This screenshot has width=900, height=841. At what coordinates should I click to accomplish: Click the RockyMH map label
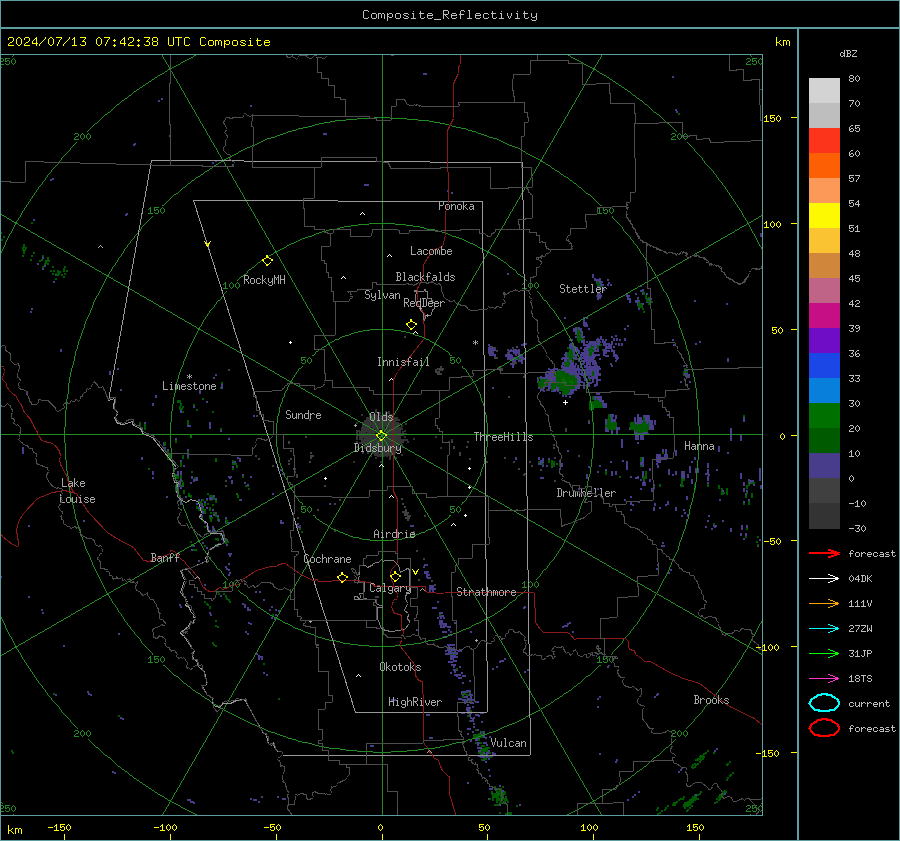264,280
